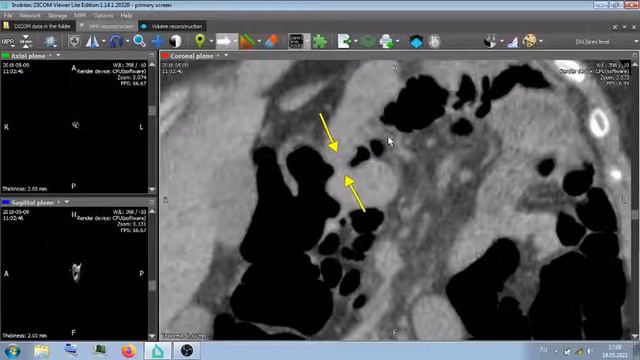Switch to the MPR reconstruction tab

[x=107, y=26]
